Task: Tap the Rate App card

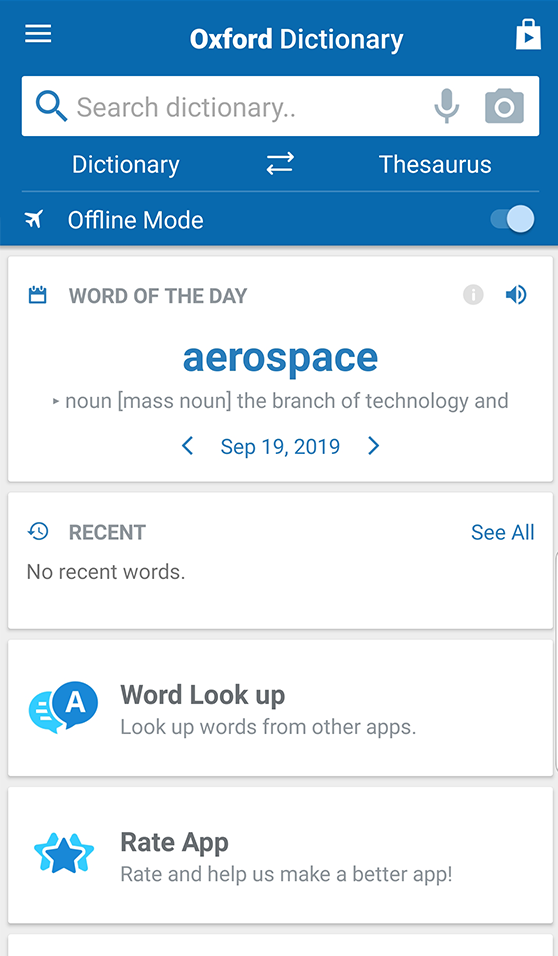Action: click(x=280, y=855)
